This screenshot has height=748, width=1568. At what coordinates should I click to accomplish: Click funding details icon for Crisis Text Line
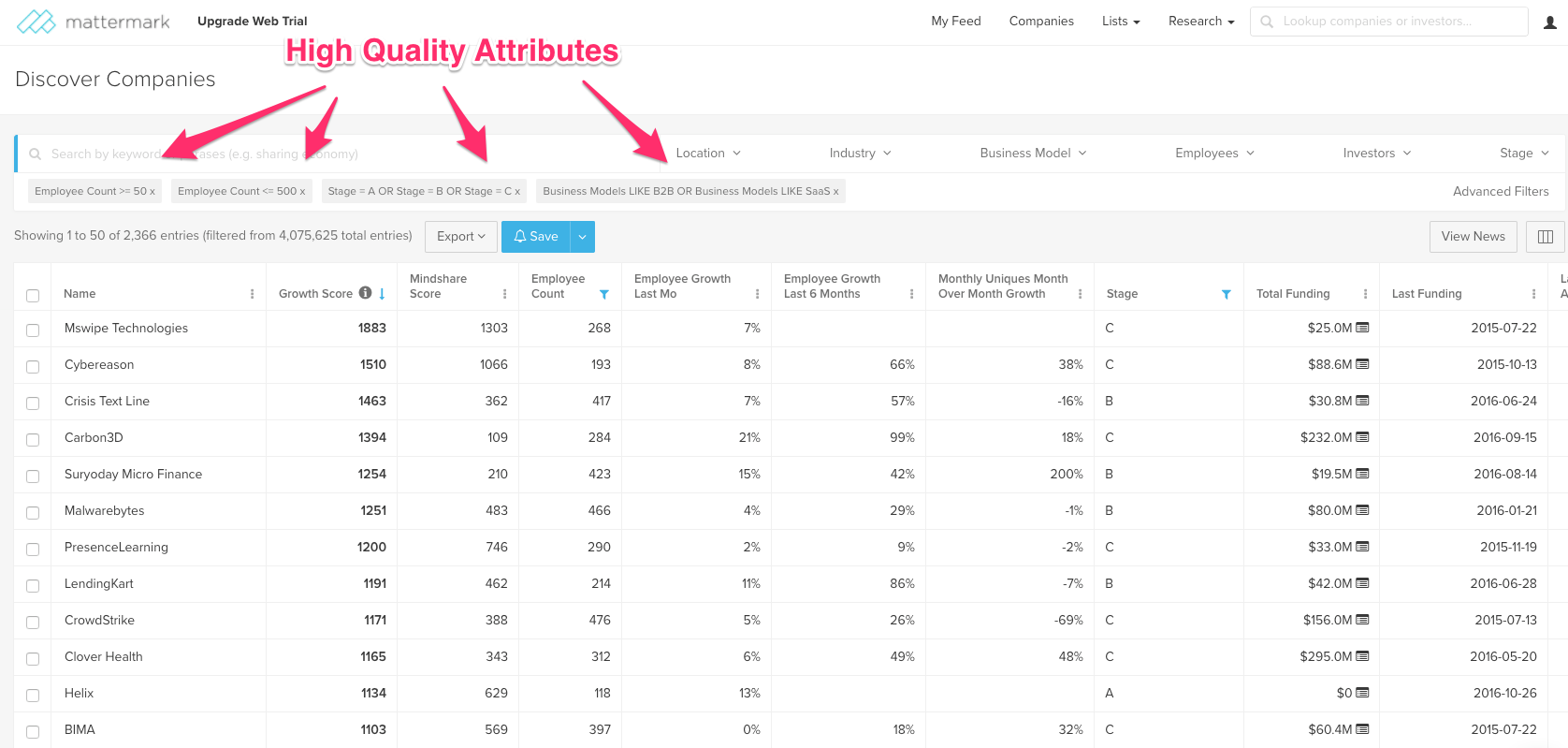(x=1362, y=401)
